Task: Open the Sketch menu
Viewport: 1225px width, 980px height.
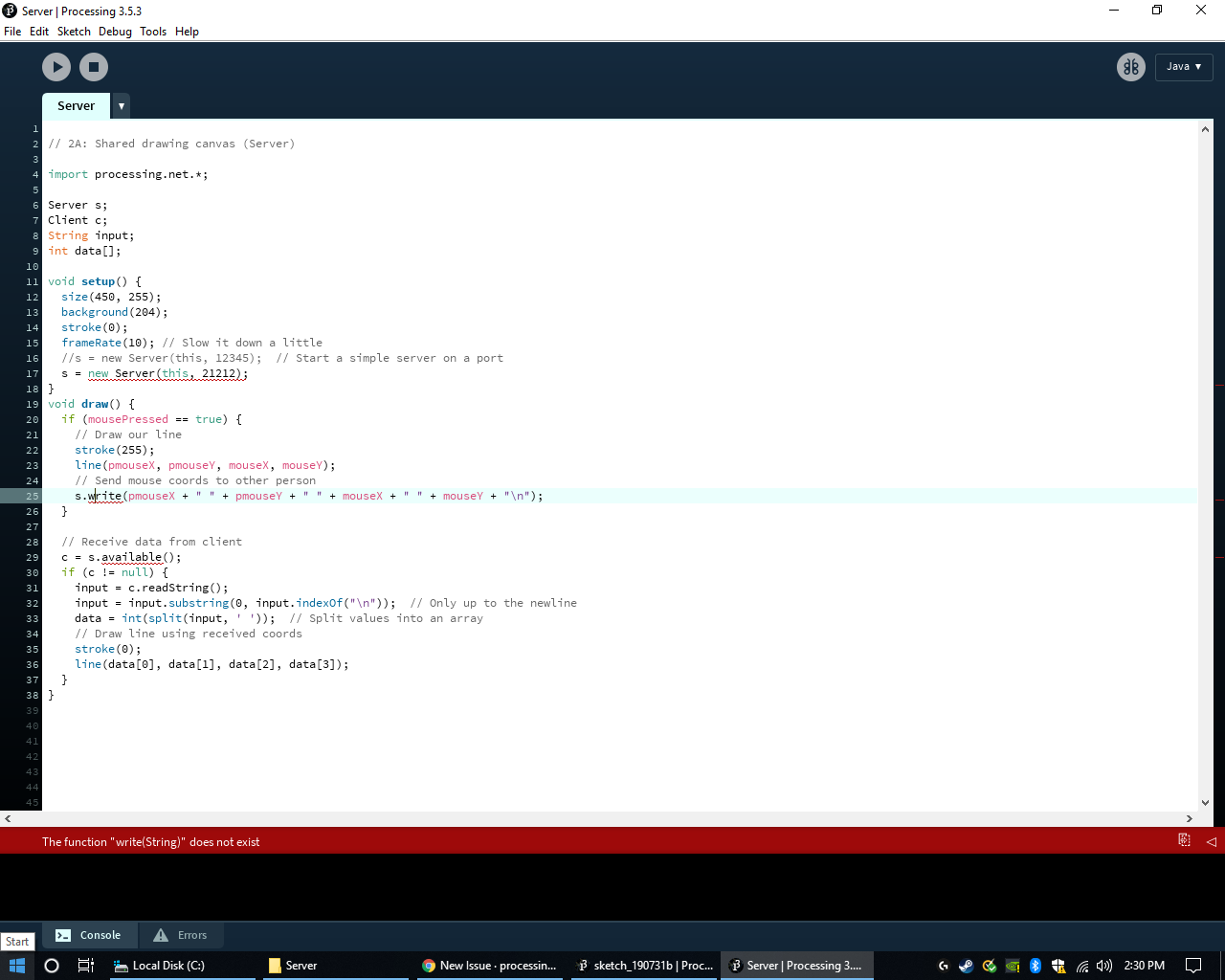Action: point(74,32)
